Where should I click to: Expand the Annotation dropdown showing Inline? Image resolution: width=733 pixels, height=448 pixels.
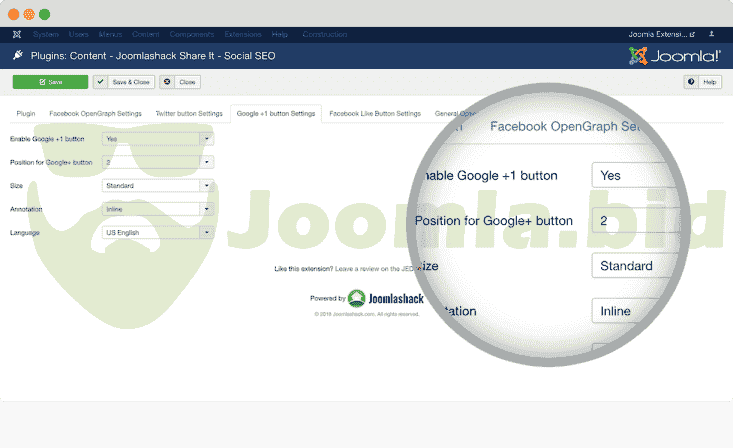(157, 209)
